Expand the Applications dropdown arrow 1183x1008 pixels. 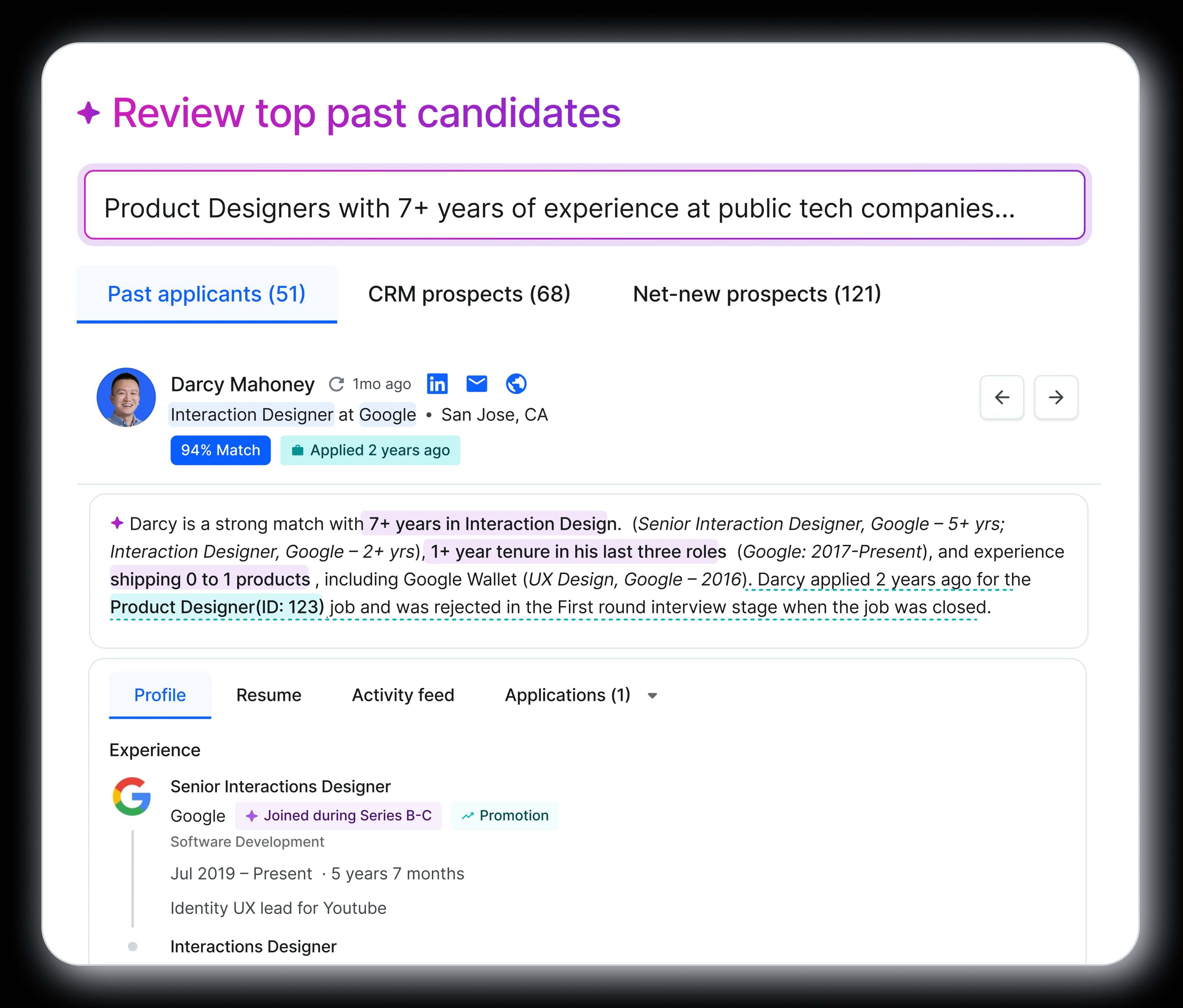(x=652, y=696)
